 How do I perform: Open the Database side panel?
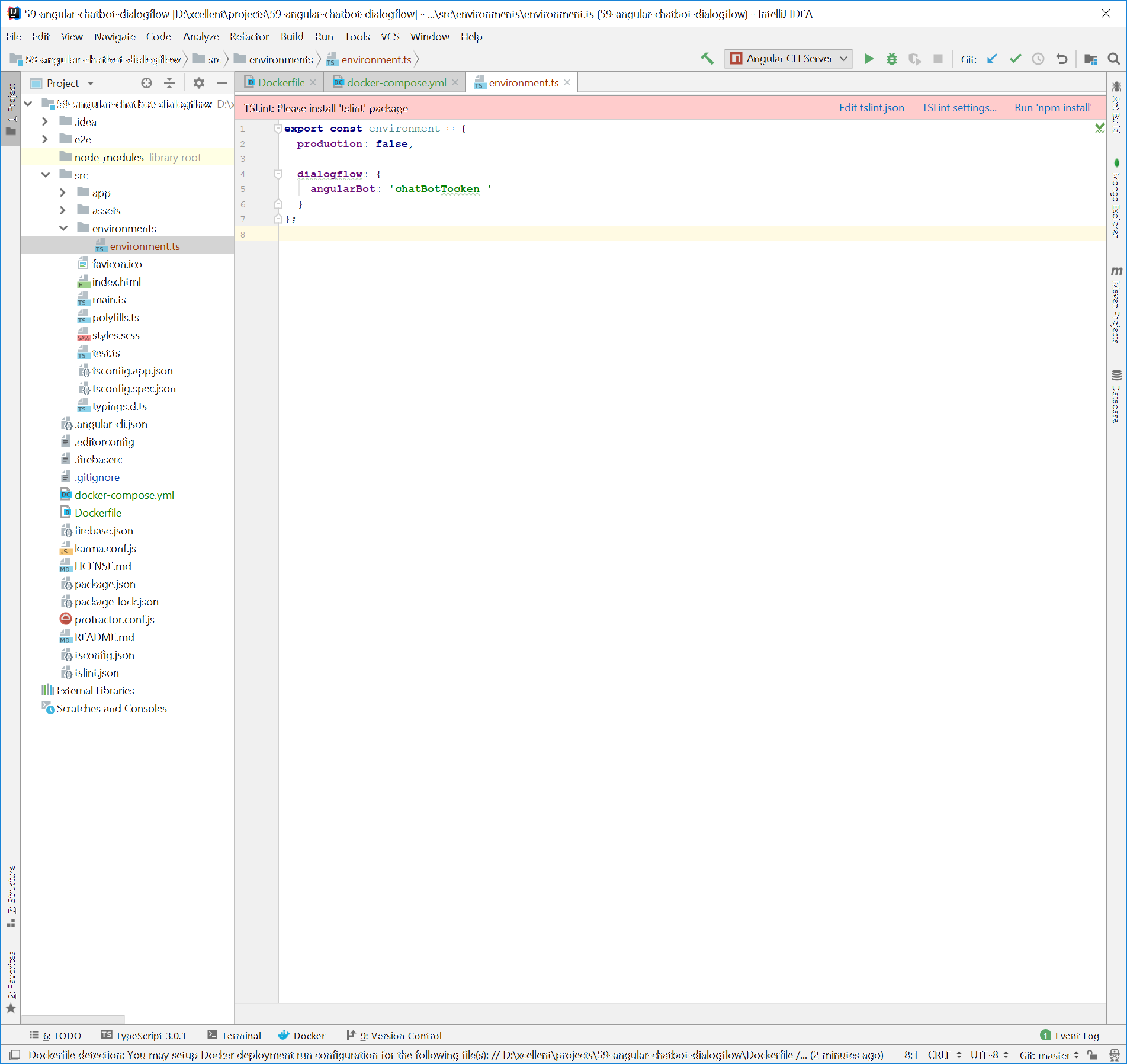[1116, 396]
